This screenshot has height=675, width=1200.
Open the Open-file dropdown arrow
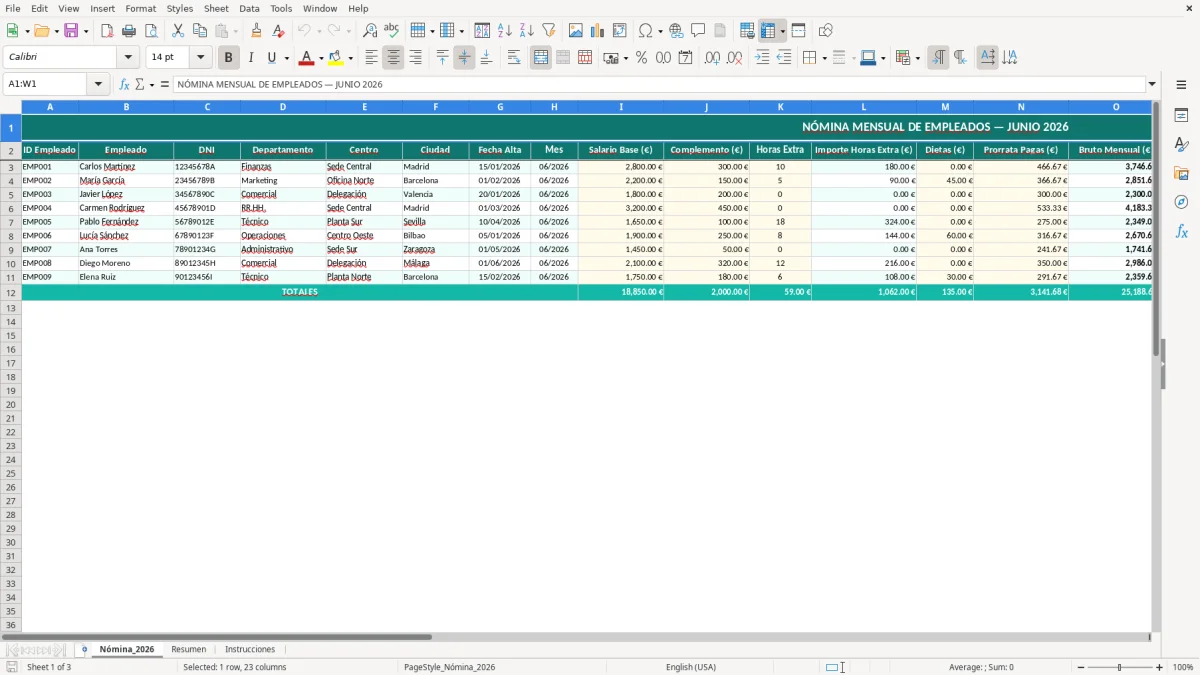coord(57,31)
